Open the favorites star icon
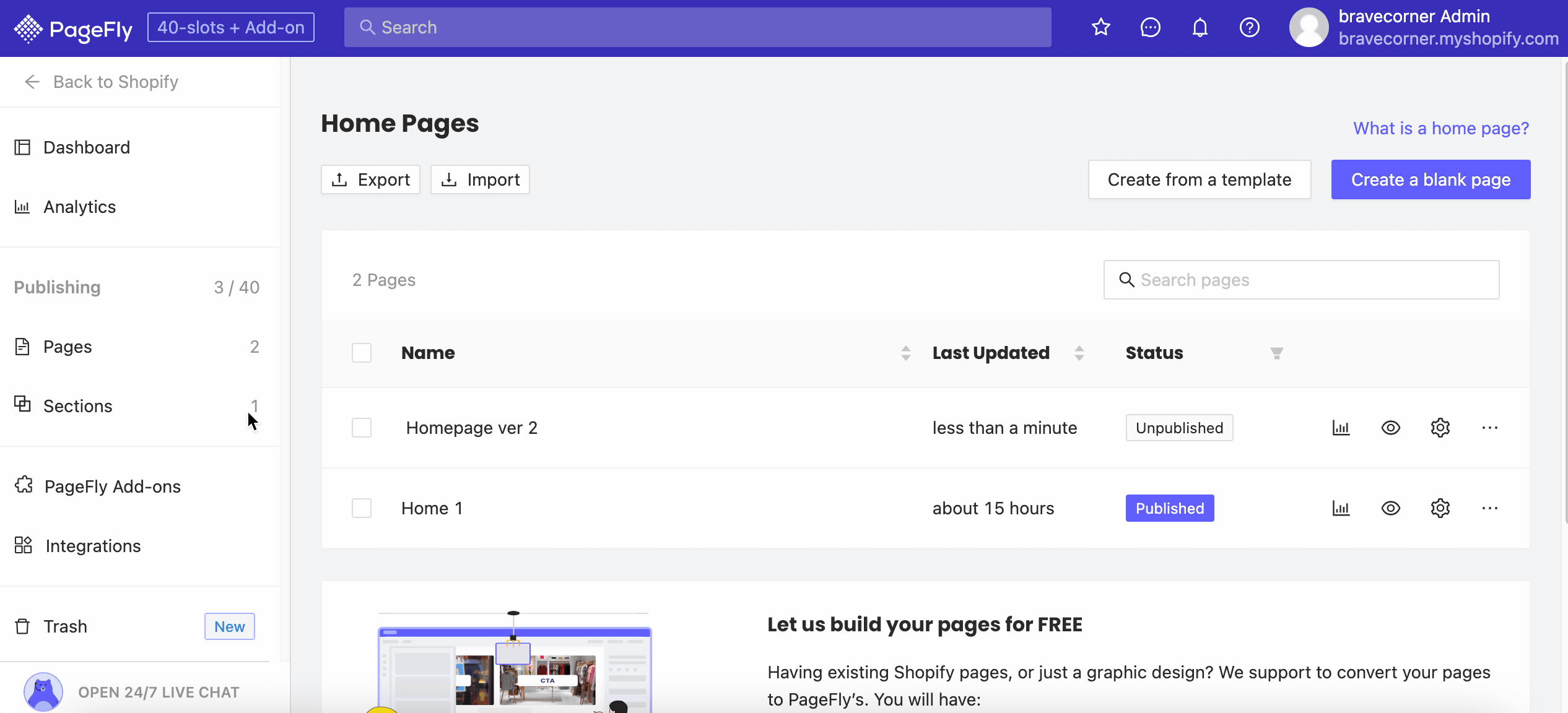 point(1100,27)
